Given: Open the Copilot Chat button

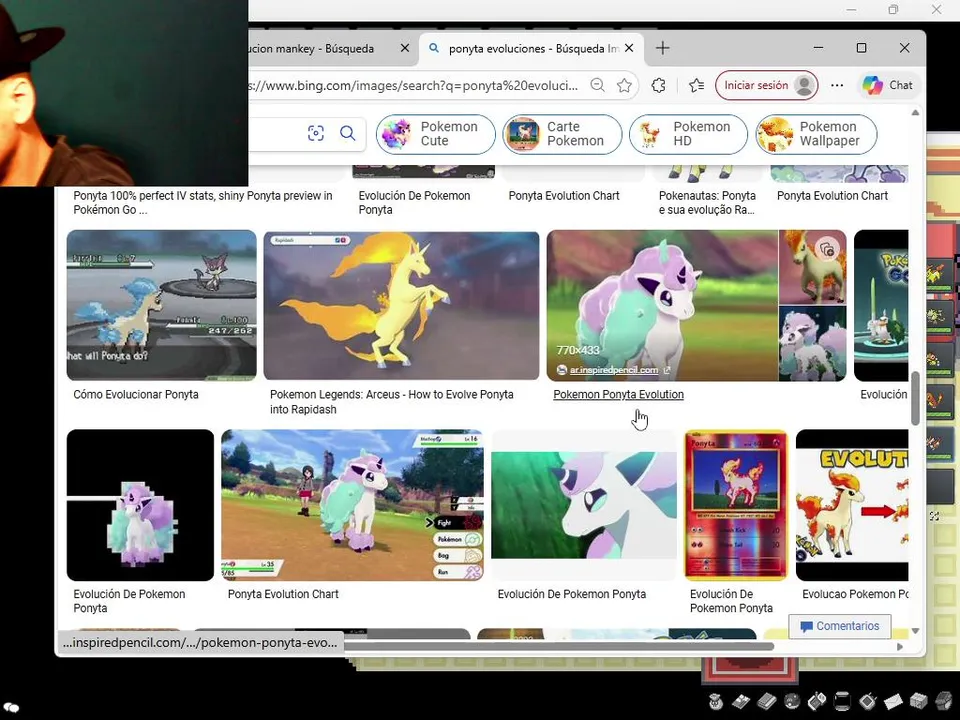Looking at the screenshot, I should click(x=888, y=85).
